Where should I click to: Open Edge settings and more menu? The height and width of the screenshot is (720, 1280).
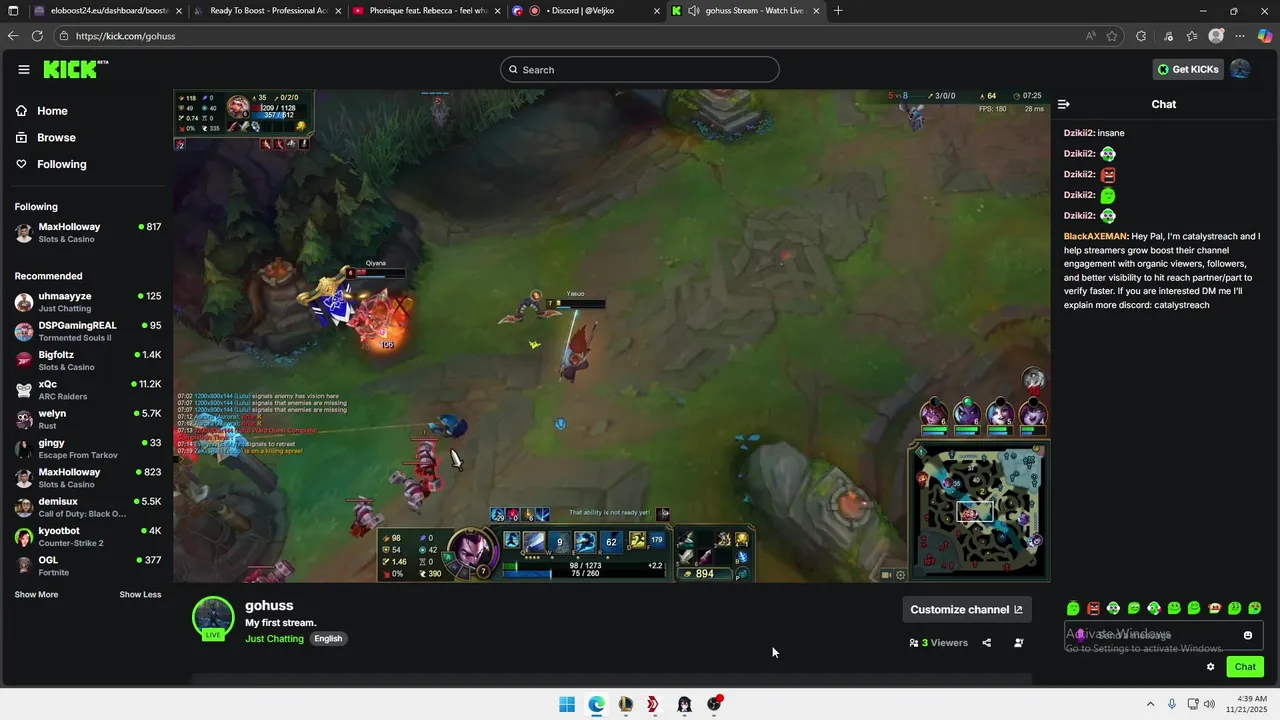pos(1240,36)
